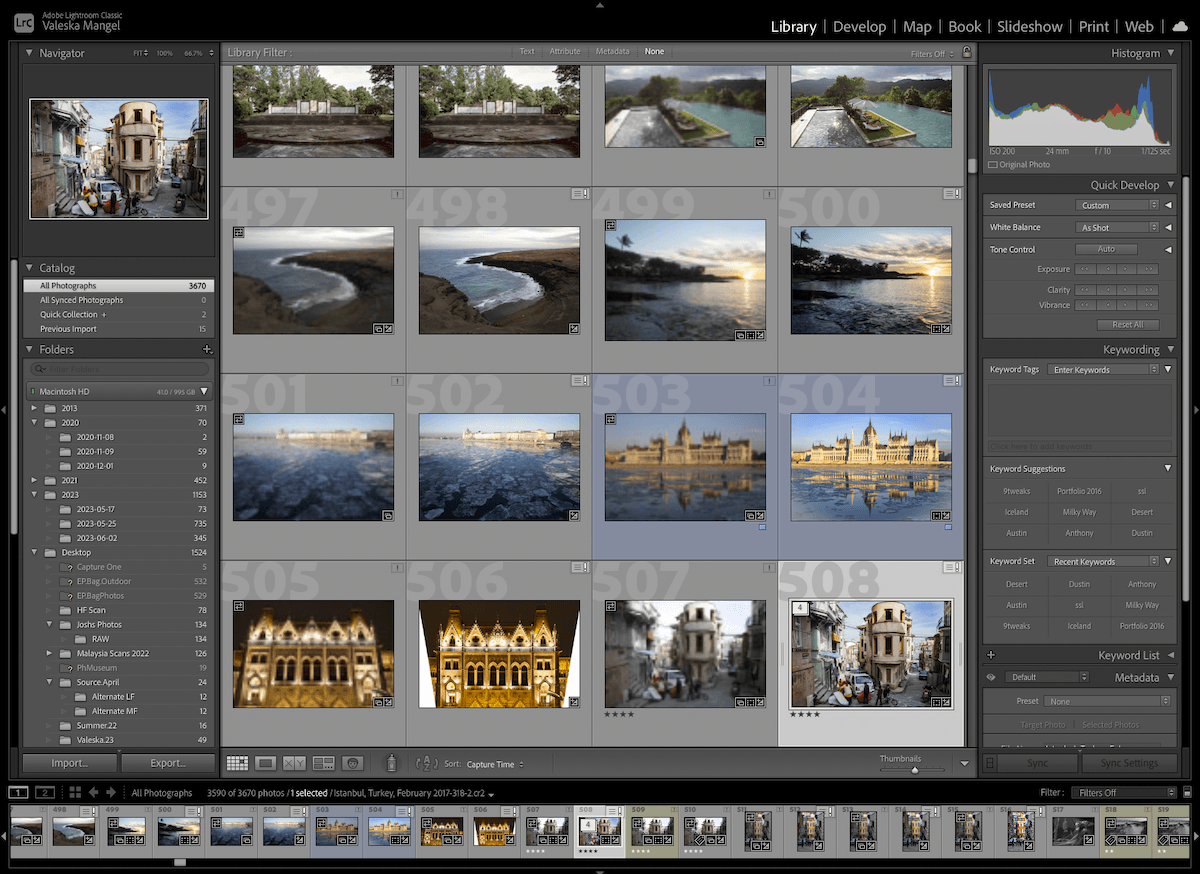The image size is (1200, 874).
Task: Select the Survey view icon
Action: 323,762
